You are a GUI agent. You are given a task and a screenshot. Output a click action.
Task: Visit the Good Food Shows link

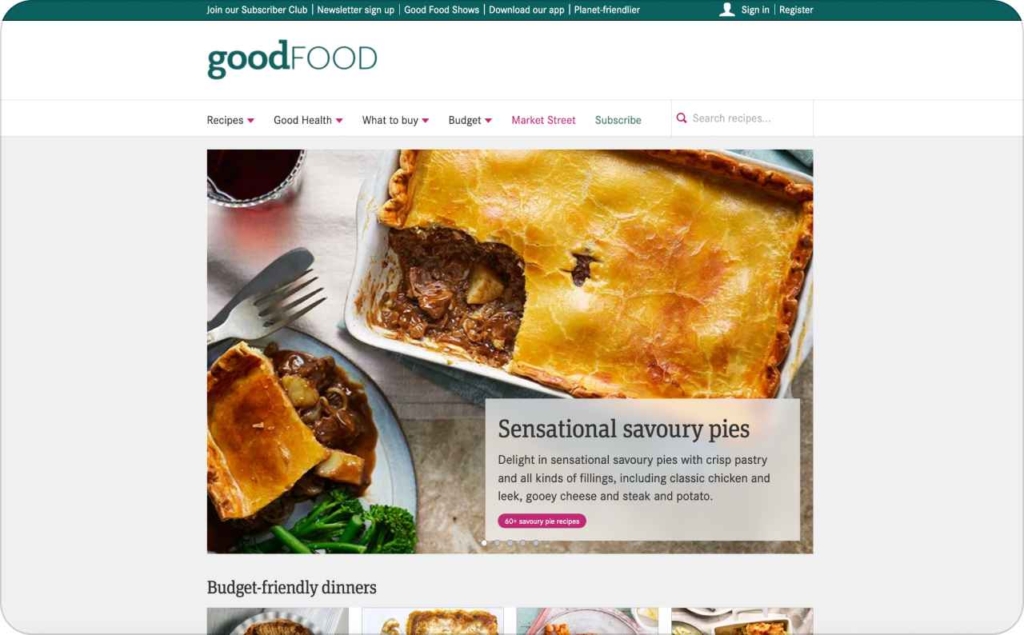(441, 10)
